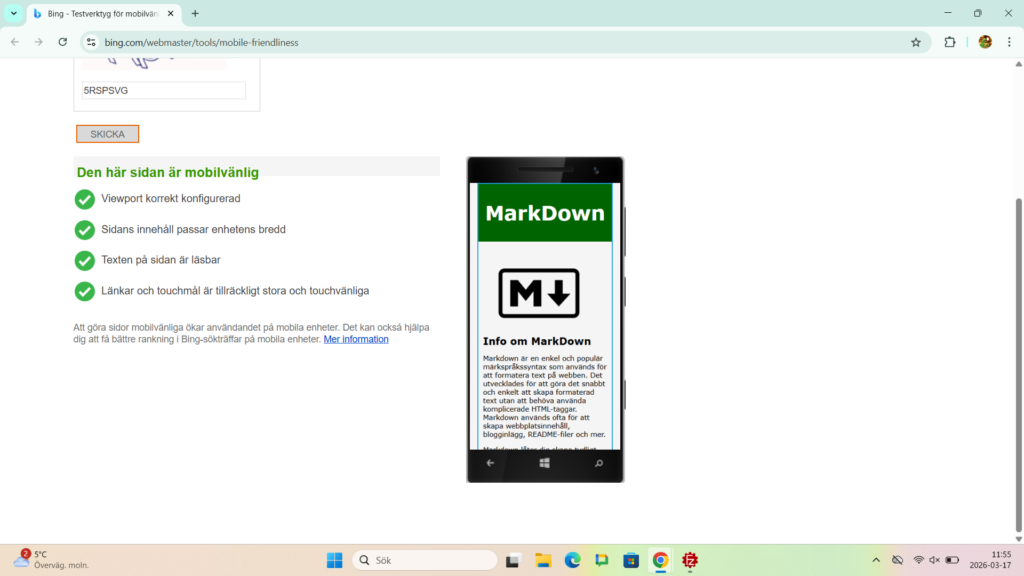Click the Windows Start button

(334, 560)
